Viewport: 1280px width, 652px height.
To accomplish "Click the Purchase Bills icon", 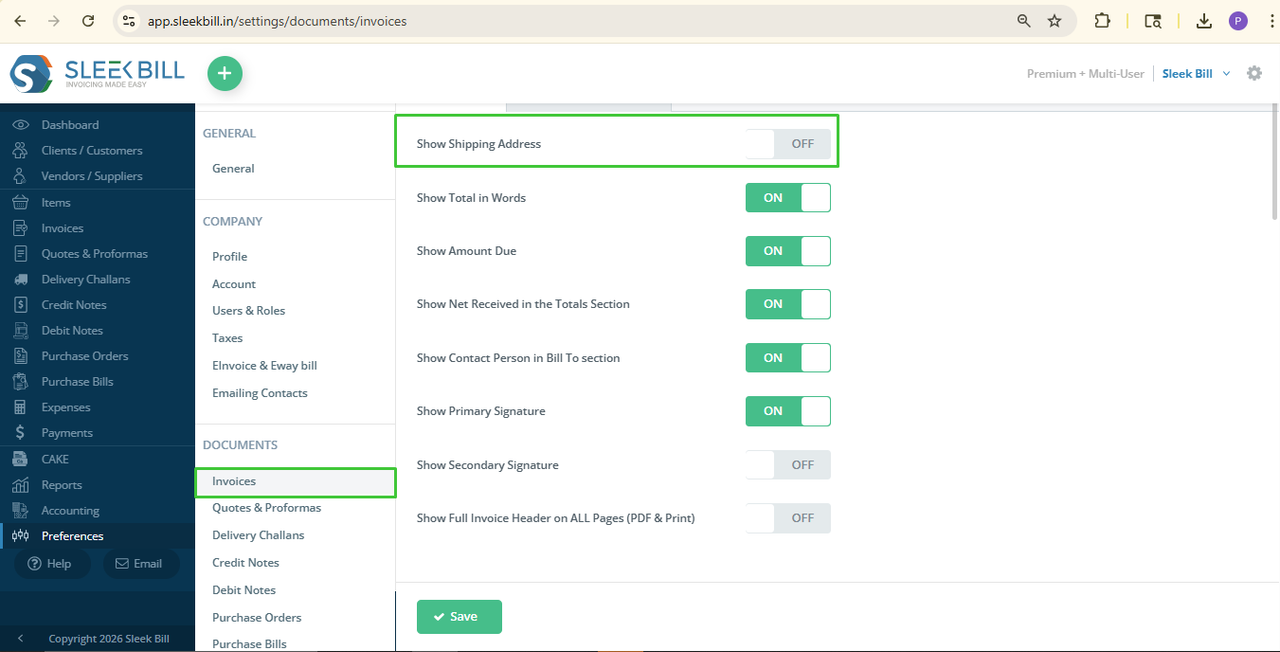I will (x=20, y=382).
